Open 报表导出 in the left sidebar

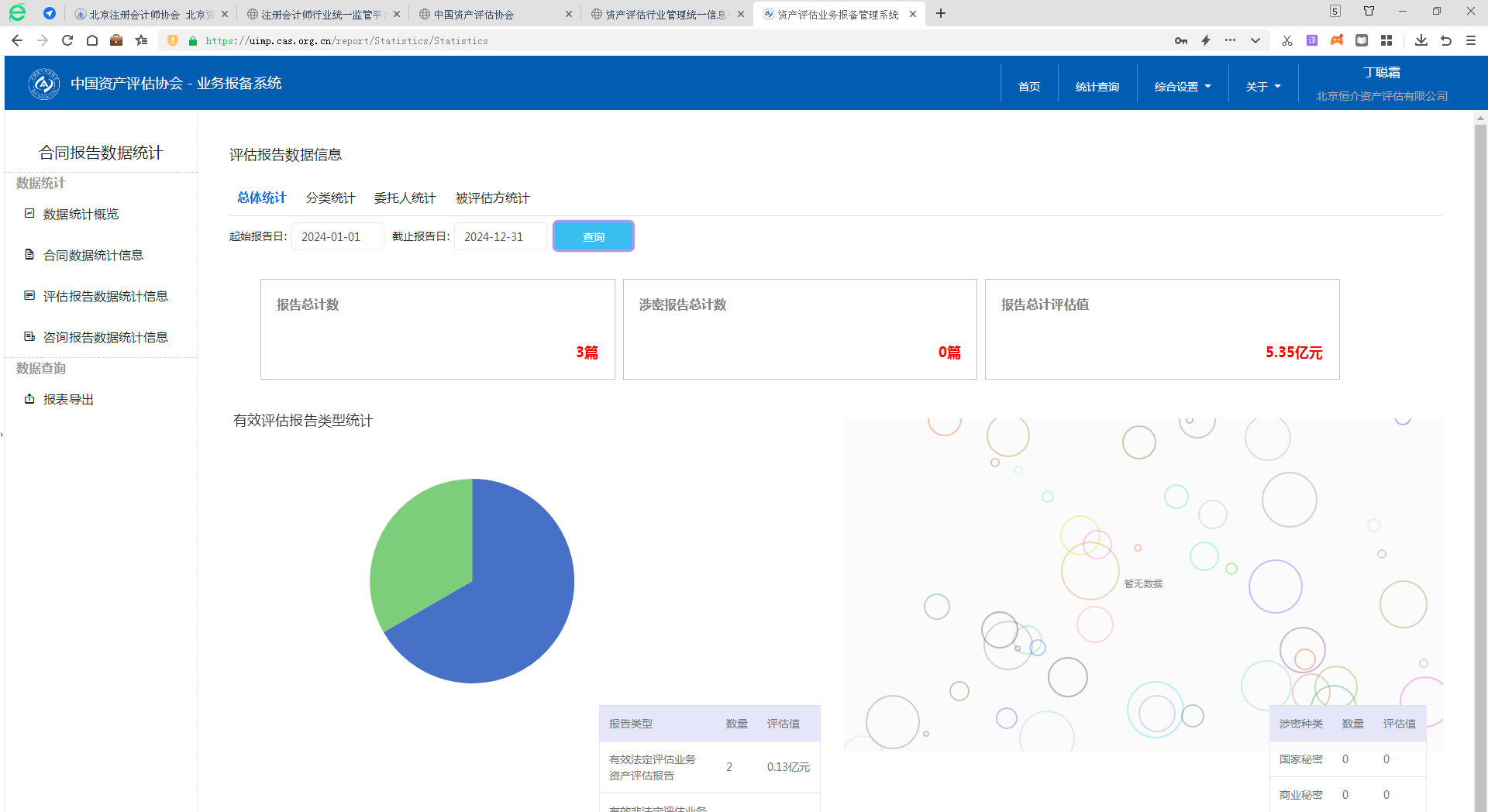pyautogui.click(x=68, y=399)
